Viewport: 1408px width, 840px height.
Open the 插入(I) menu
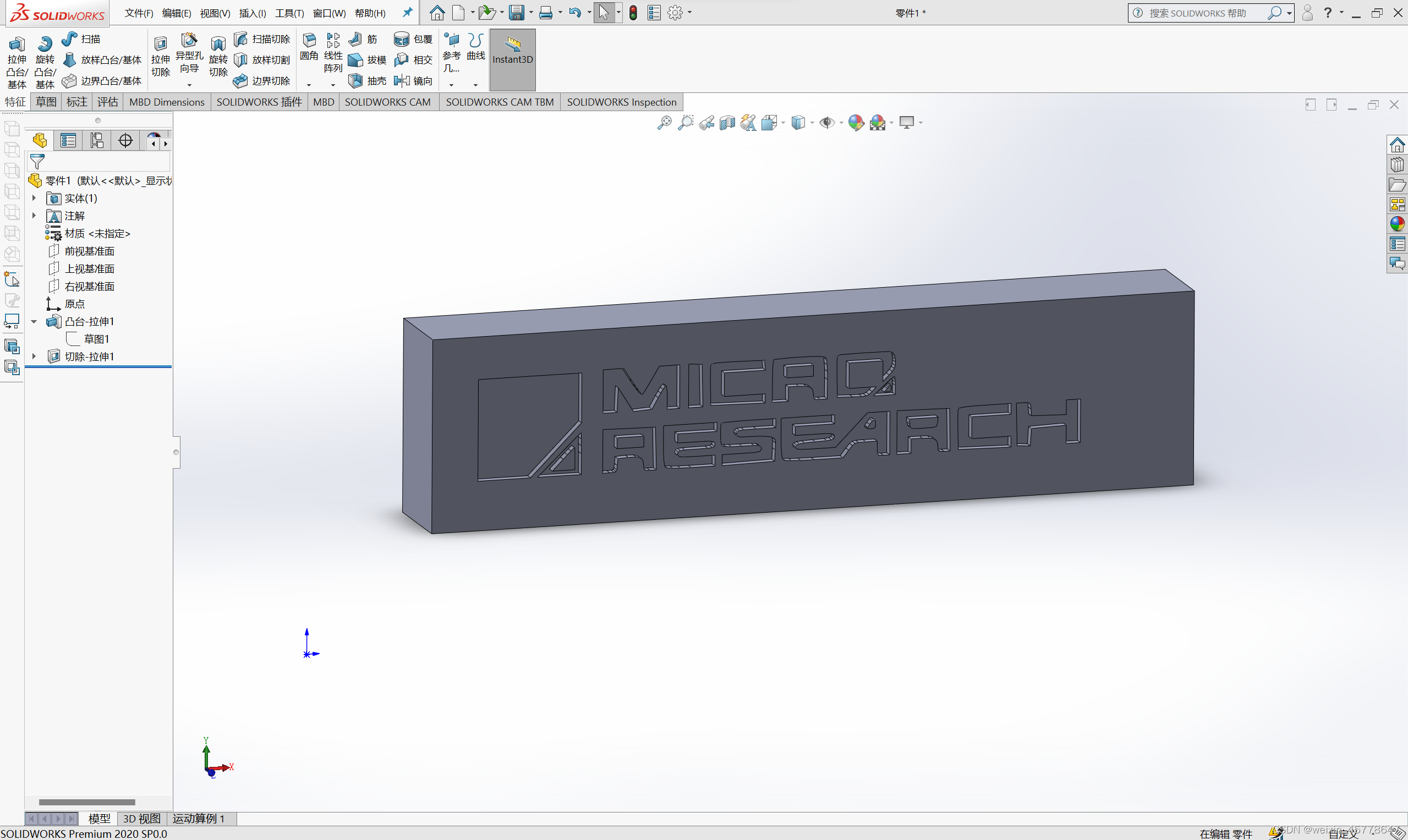253,13
